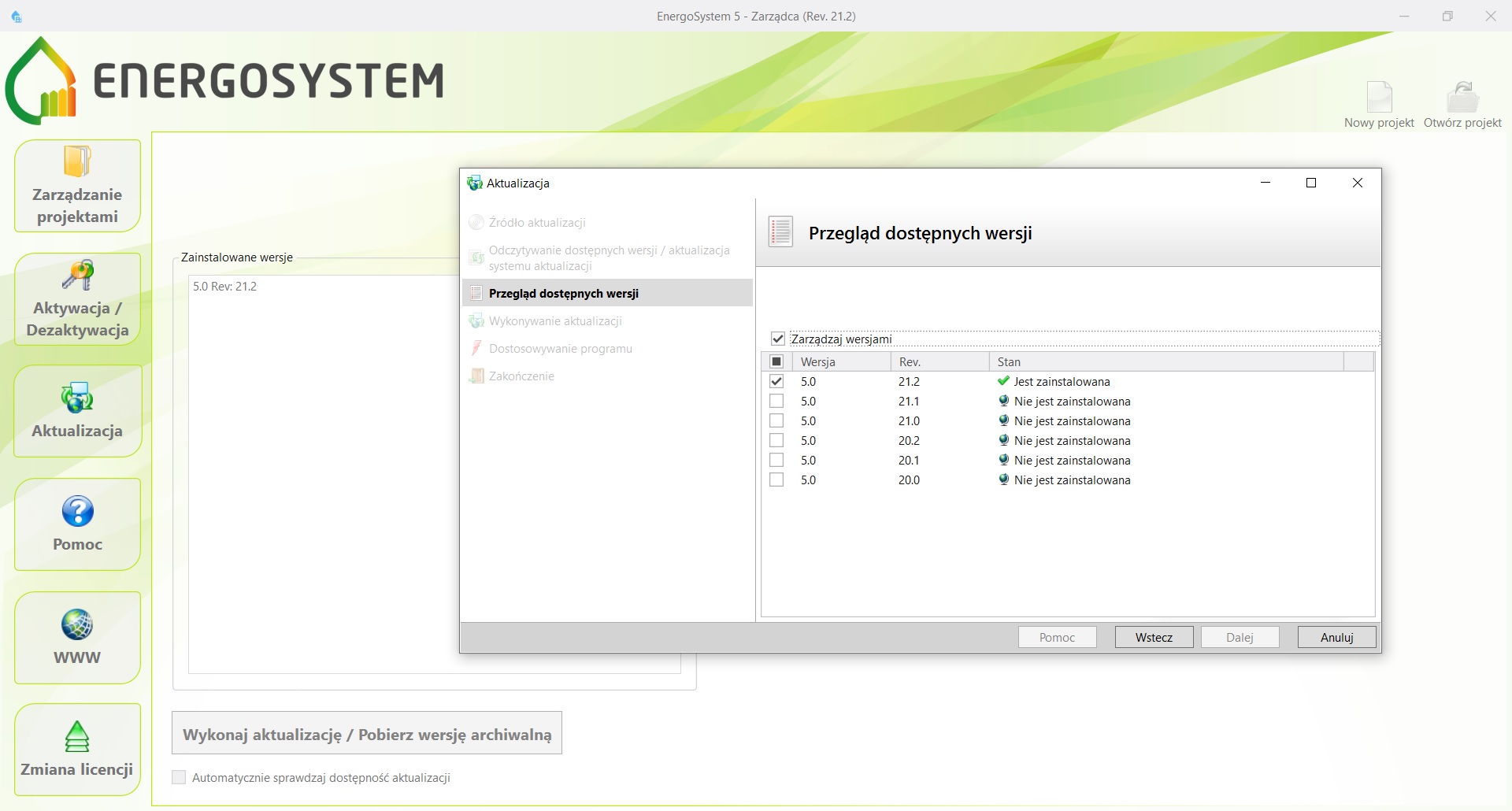The height and width of the screenshot is (811, 1512).
Task: Click globe status icon for Rev. 20.1
Action: (x=1003, y=460)
